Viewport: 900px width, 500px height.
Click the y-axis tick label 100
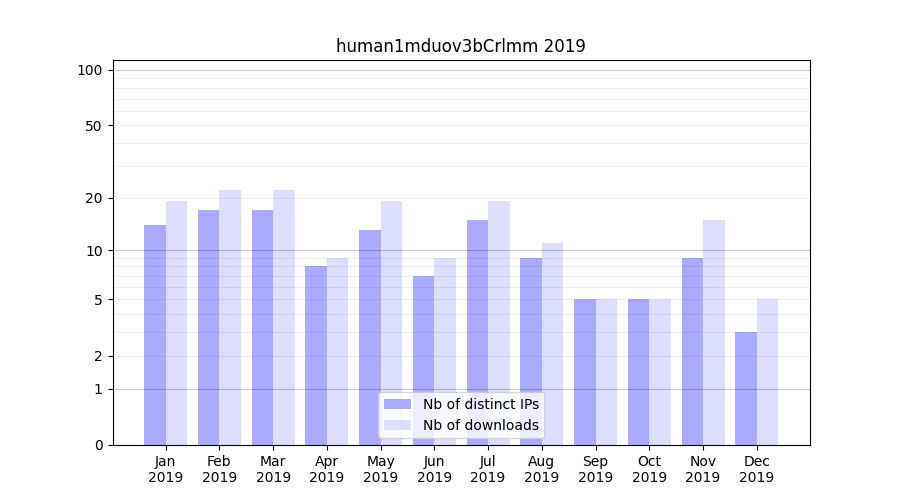coord(90,70)
